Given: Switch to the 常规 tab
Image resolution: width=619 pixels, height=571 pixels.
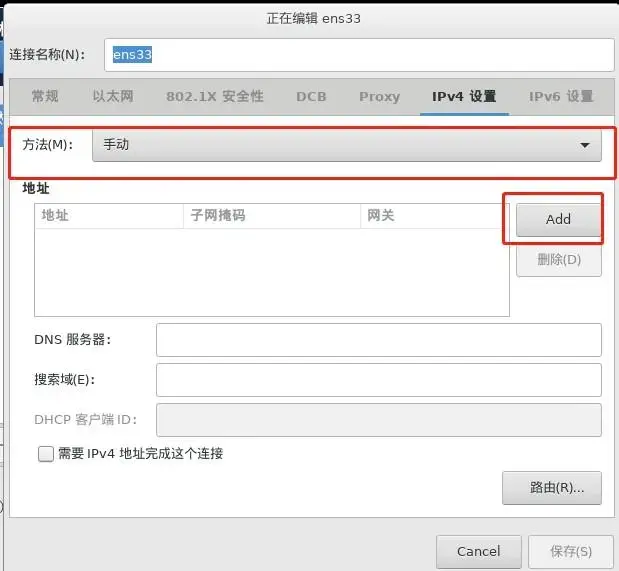Looking at the screenshot, I should pyautogui.click(x=45, y=96).
